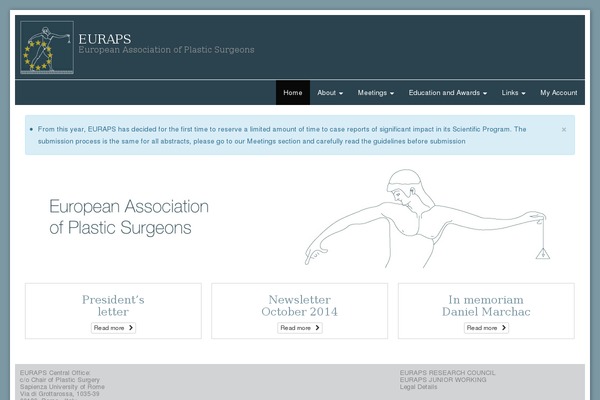Click the announcement text about case reports
Image resolution: width=600 pixels, height=400 pixels.
coord(282,135)
